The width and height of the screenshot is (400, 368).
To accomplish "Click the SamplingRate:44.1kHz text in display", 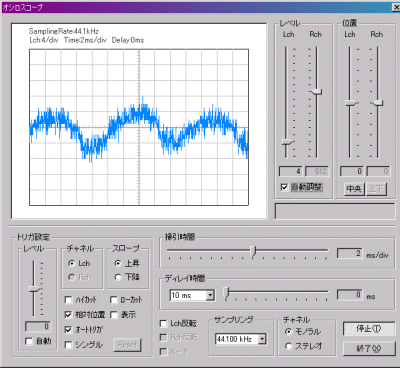I will click(63, 31).
